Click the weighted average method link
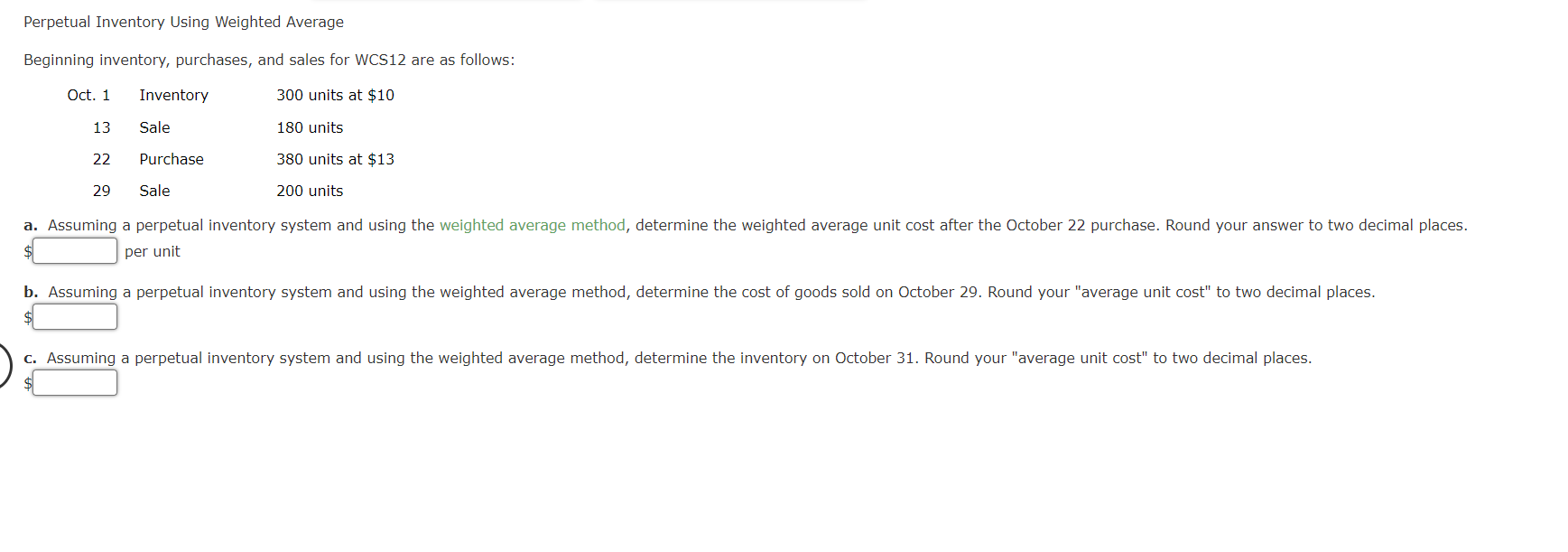1568x552 pixels. click(x=532, y=225)
